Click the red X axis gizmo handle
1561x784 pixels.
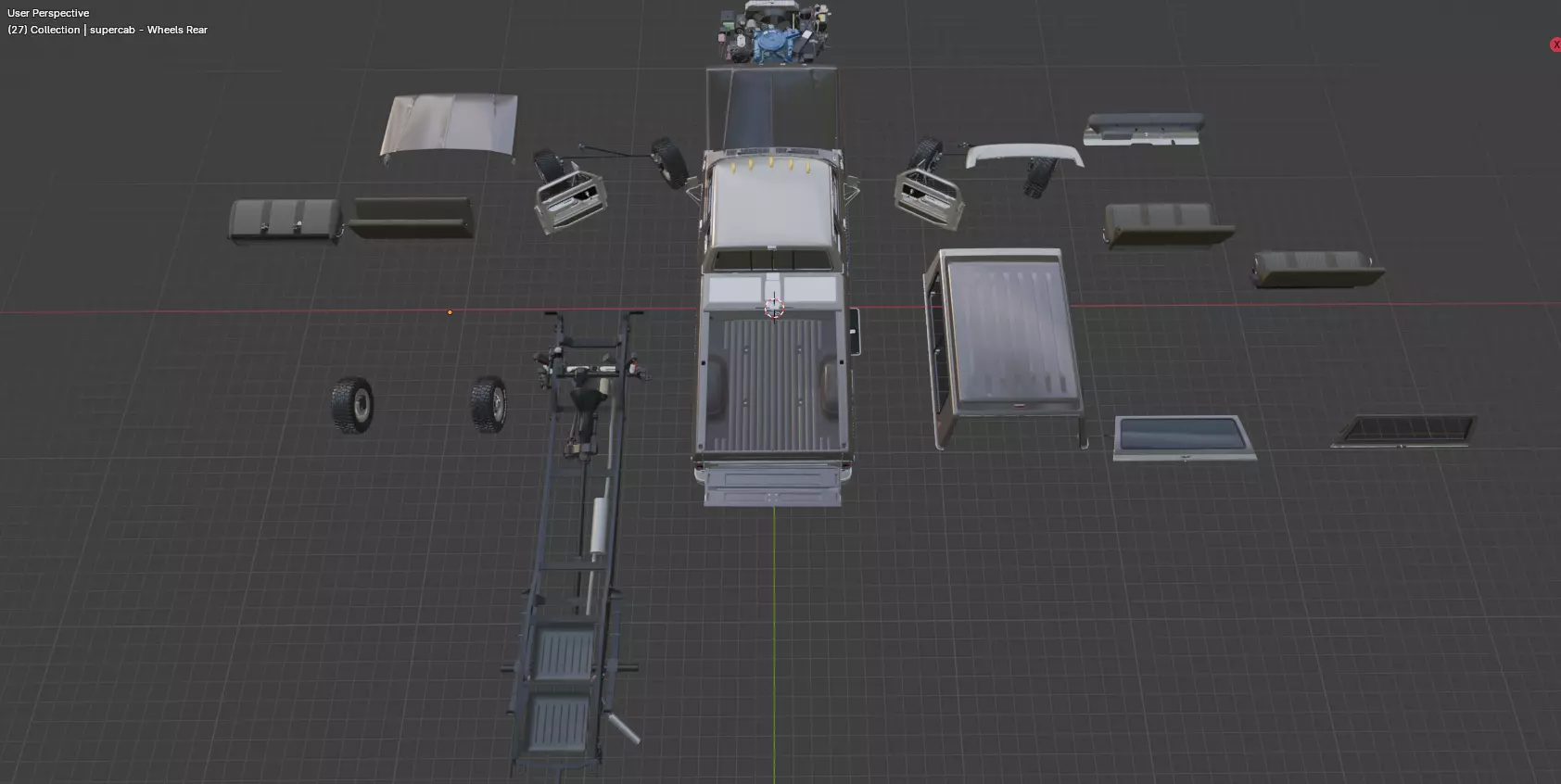(x=1556, y=44)
